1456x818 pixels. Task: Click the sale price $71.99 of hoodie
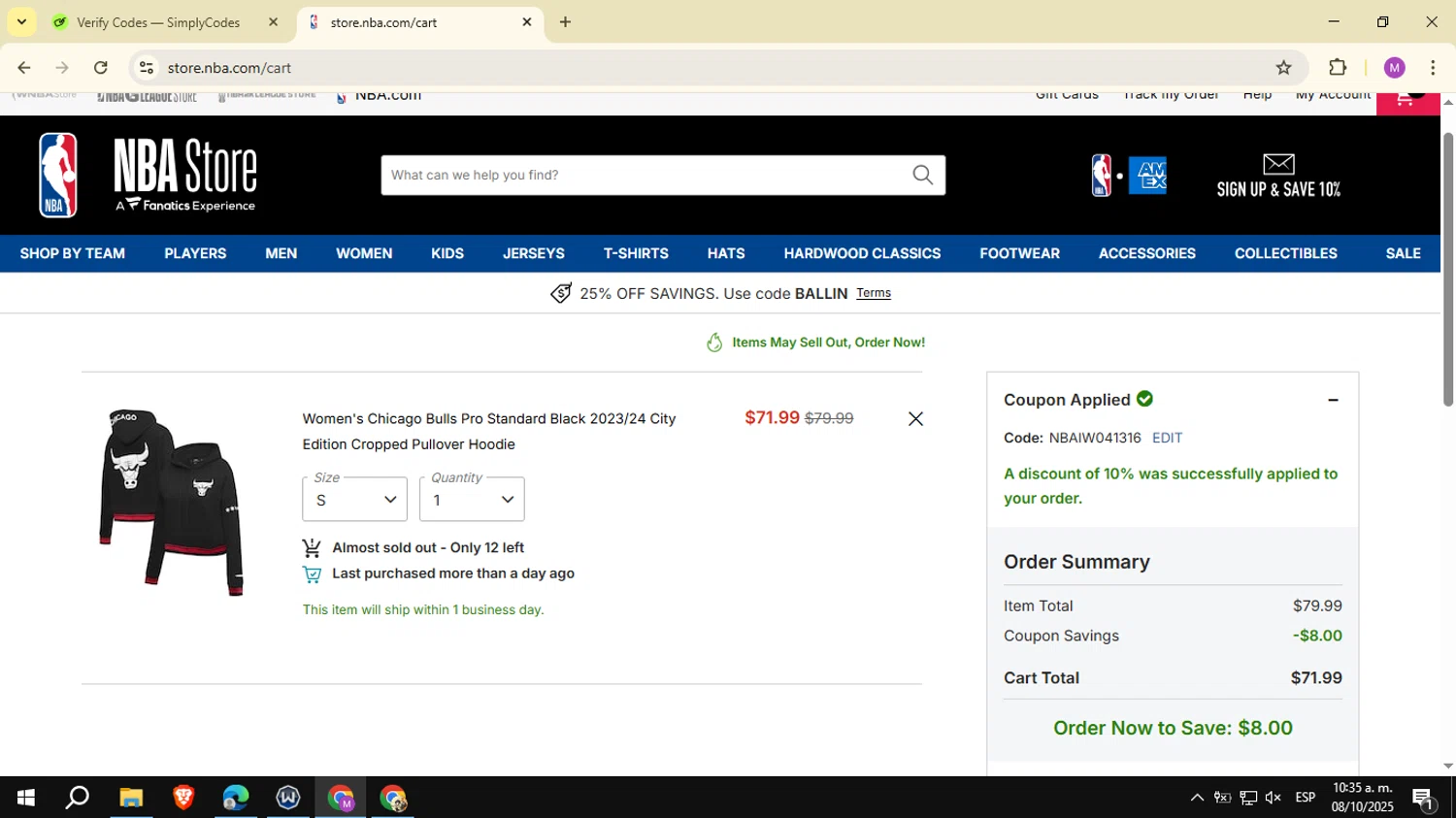(772, 417)
